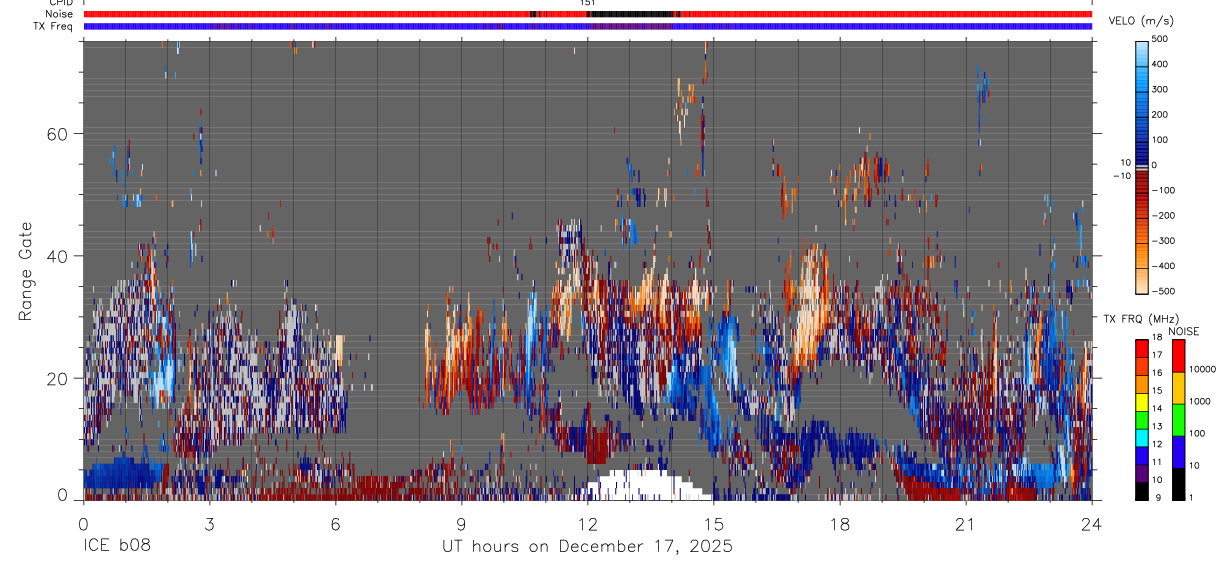Click the velocity colorbar's light blue top end

pos(1142,52)
